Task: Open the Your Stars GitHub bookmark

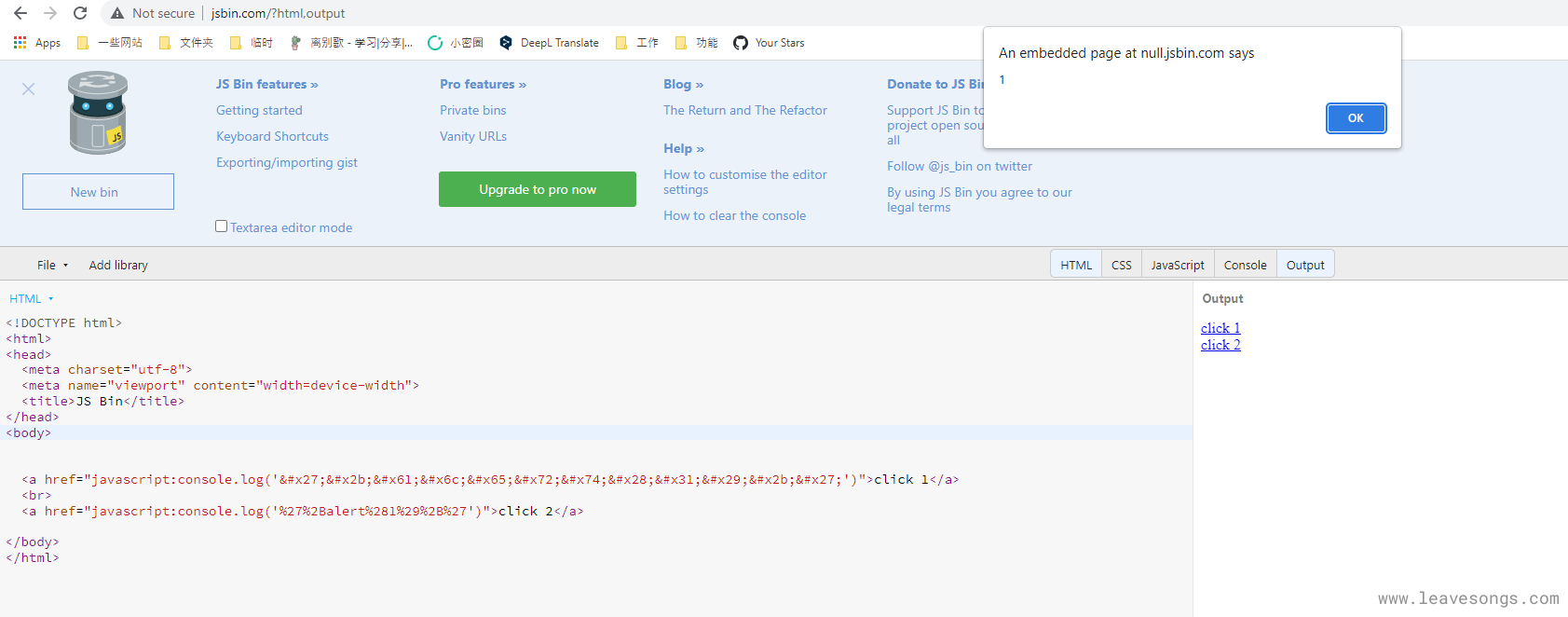Action: [x=769, y=43]
